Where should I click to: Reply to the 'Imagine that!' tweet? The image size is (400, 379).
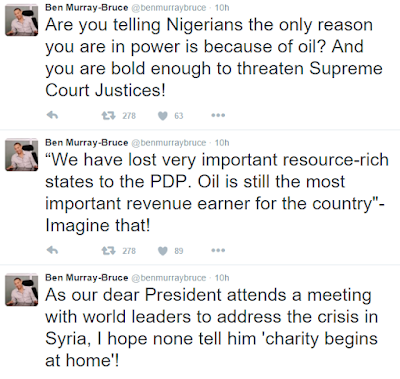[52, 251]
